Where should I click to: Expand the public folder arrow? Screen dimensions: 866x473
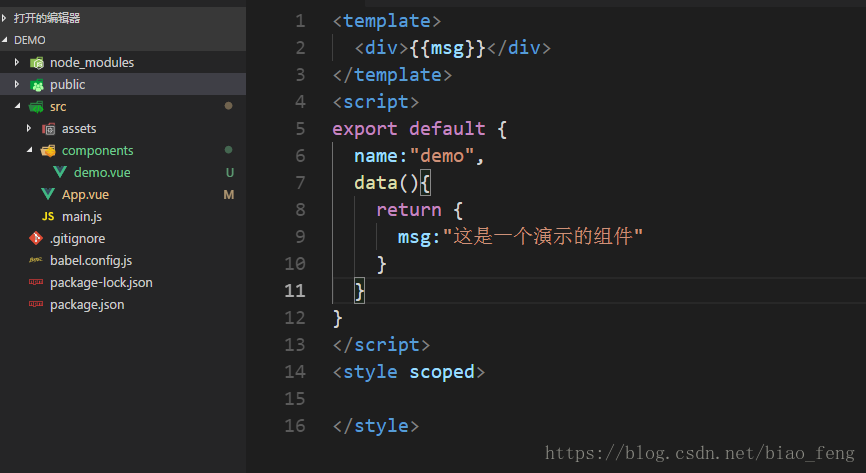point(17,85)
